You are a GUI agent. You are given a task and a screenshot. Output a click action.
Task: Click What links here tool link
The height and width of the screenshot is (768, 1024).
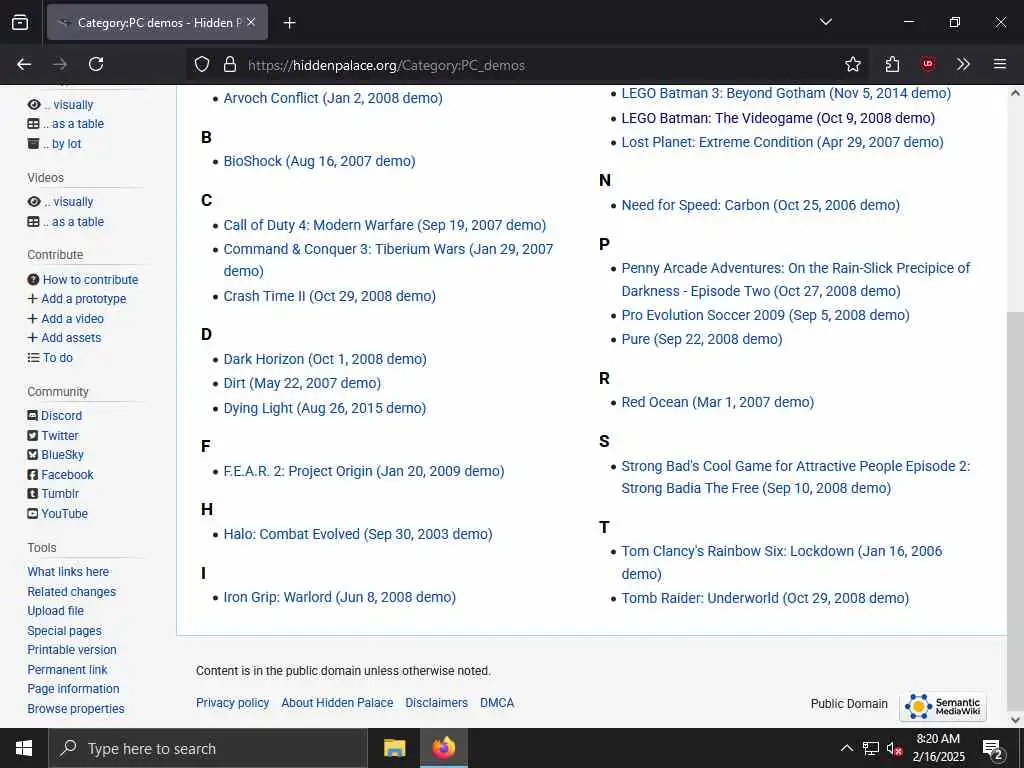[x=68, y=571]
